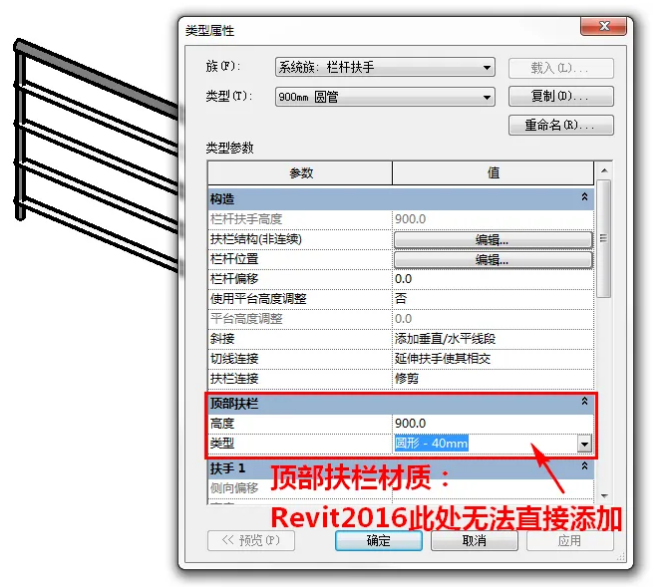665x587 pixels.
Task: Confirm with the 确定 button
Action: pos(378,541)
